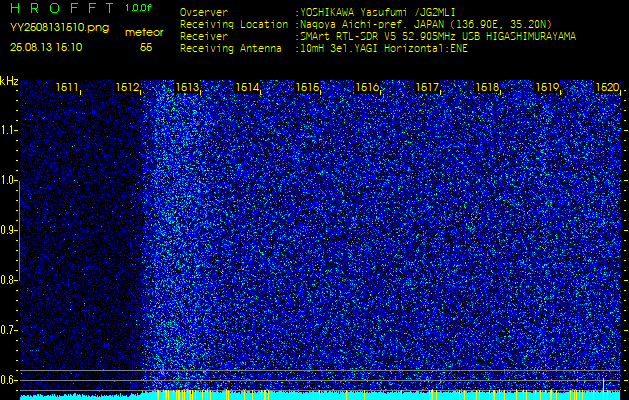Select the file name YY2508131610.png
The height and width of the screenshot is (400, 629).
(x=59, y=27)
